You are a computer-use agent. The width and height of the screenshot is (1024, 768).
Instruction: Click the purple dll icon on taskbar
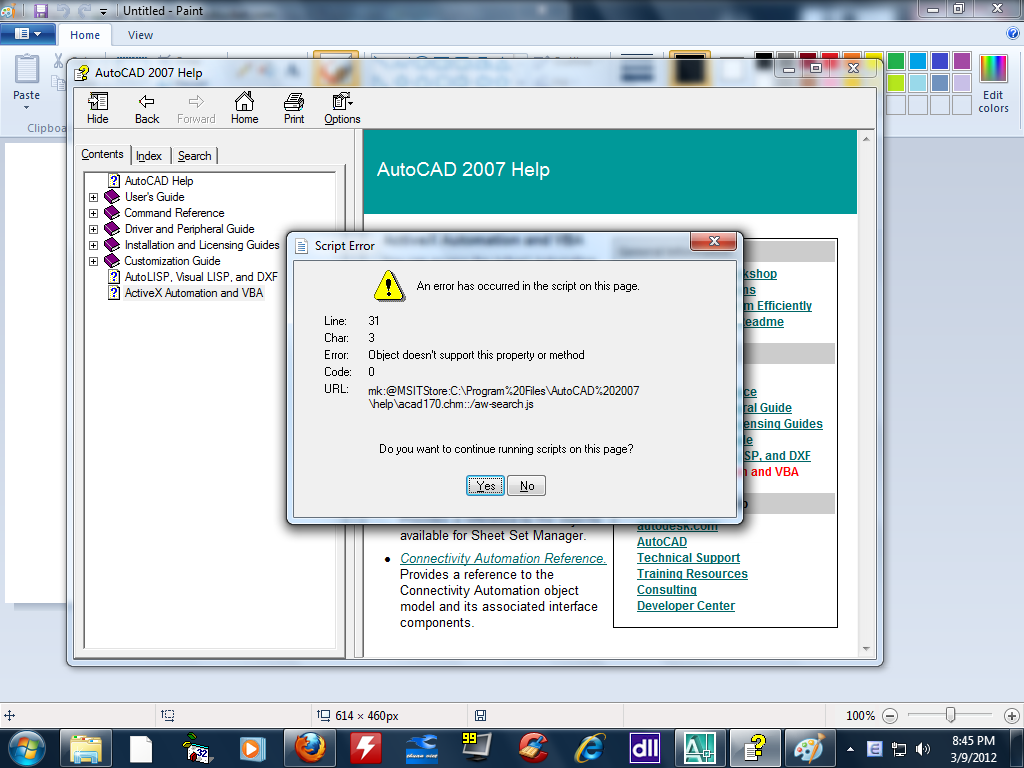(x=645, y=748)
